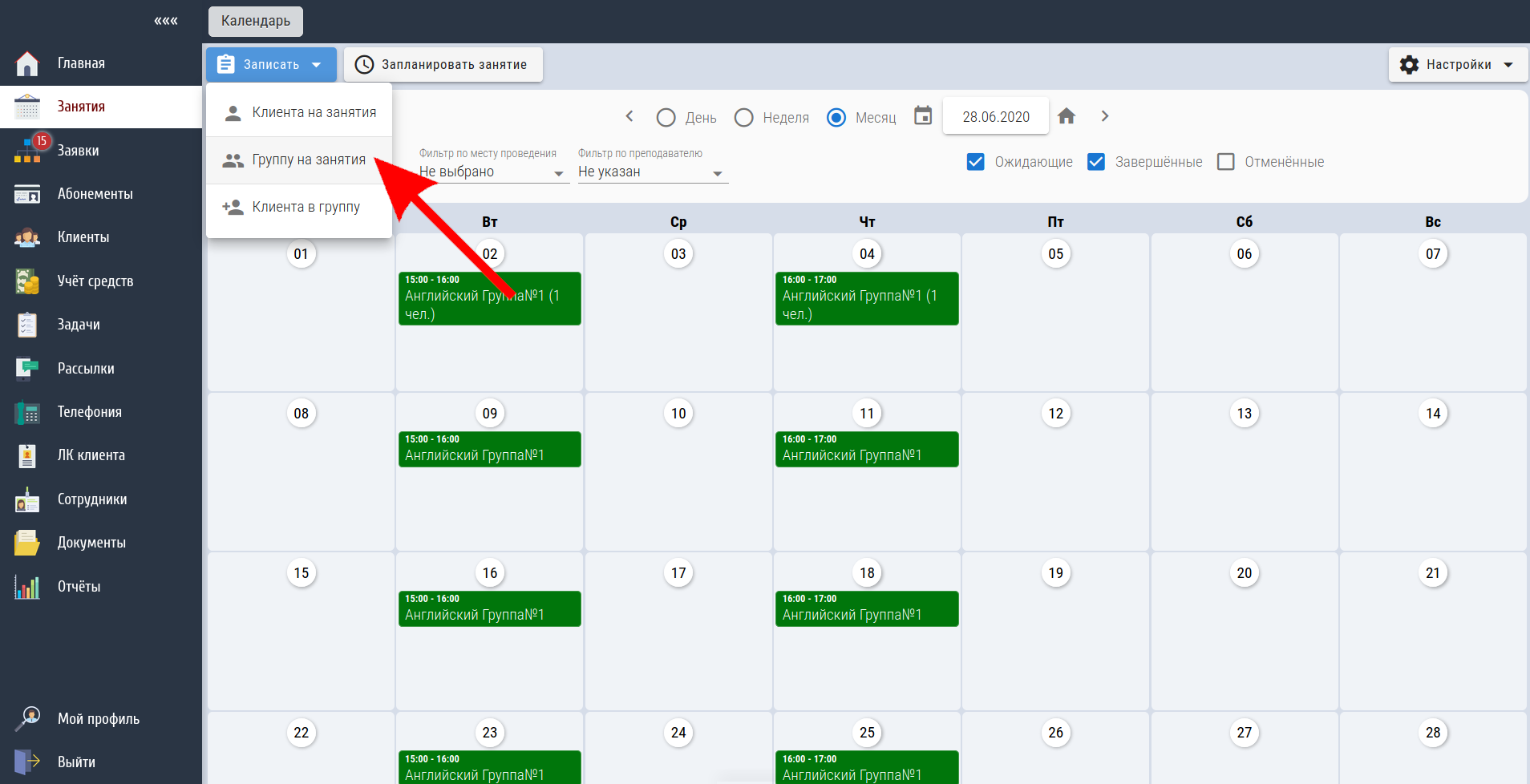Click the add-person icon beside Клиента в группу
1530x784 pixels.
pos(233,207)
